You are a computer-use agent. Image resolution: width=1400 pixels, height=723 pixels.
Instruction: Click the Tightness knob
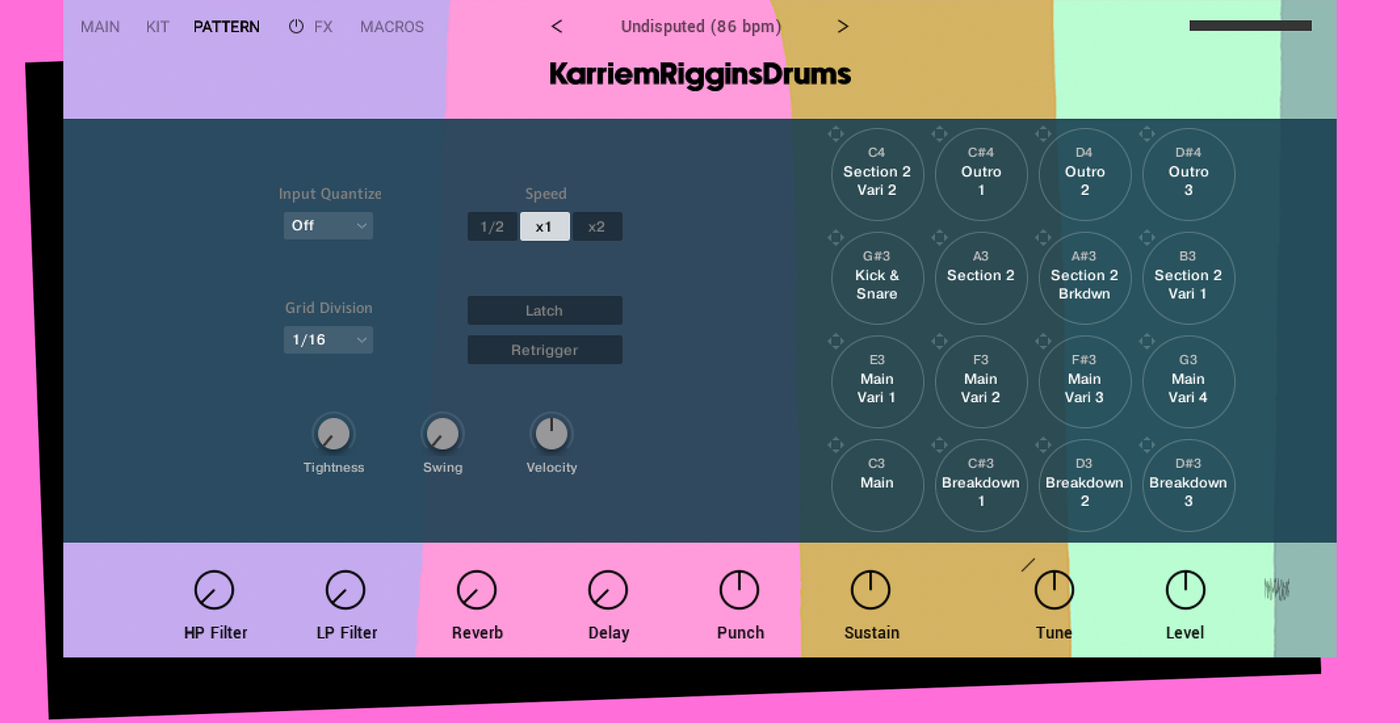coord(334,434)
